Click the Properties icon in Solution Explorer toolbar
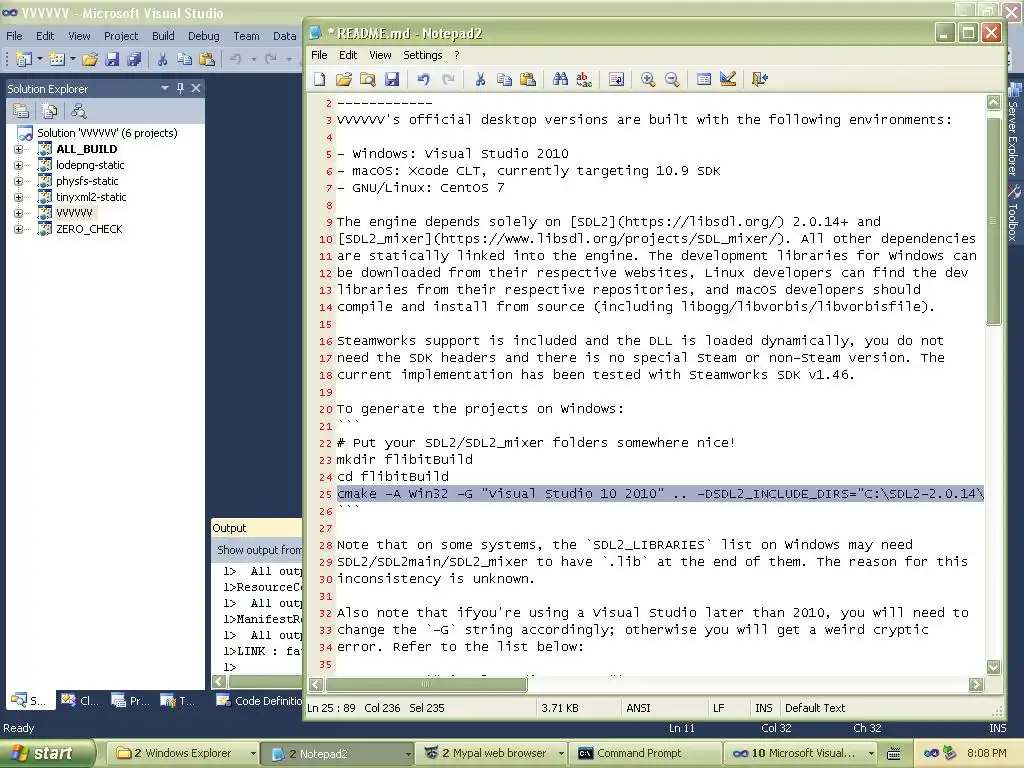This screenshot has width=1024, height=768. (21, 111)
